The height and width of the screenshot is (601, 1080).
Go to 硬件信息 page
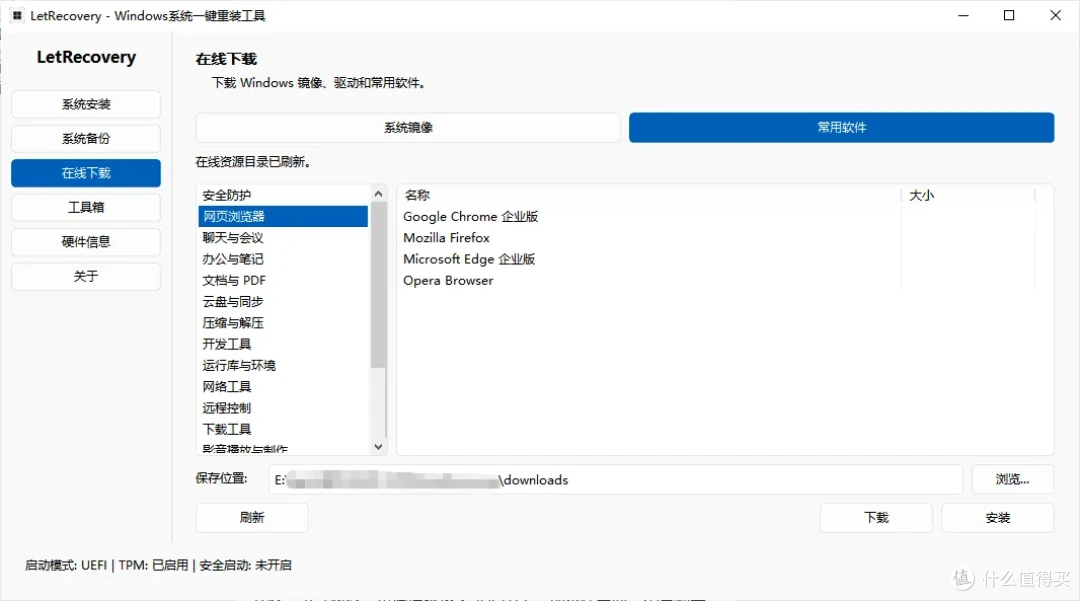(86, 242)
